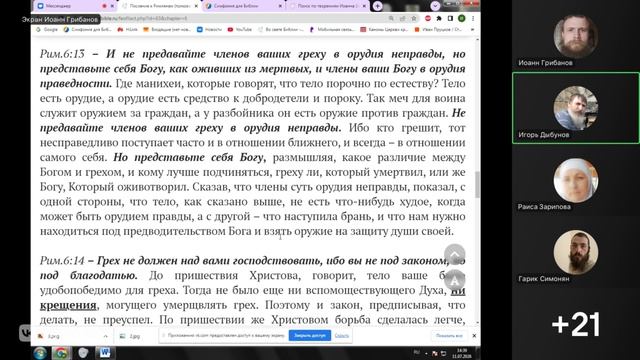Expand the hidden bookmarks chevron
Screen dimensions: 640x360
pos(472,29)
